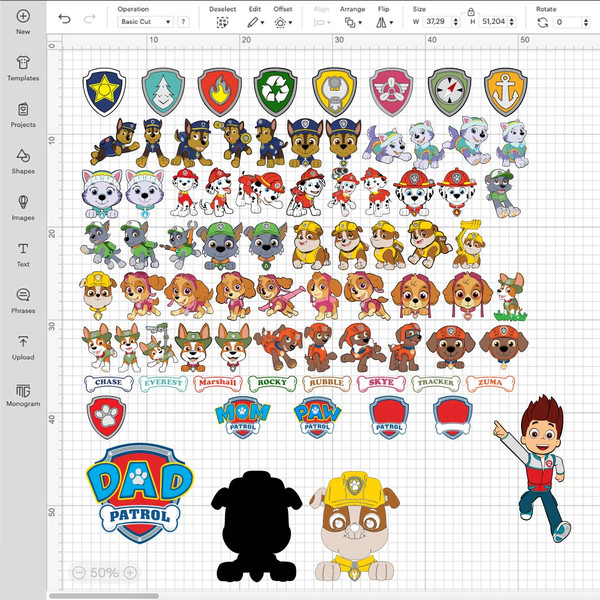This screenshot has height=600, width=600.
Task: Open the Projects panel
Action: click(23, 109)
